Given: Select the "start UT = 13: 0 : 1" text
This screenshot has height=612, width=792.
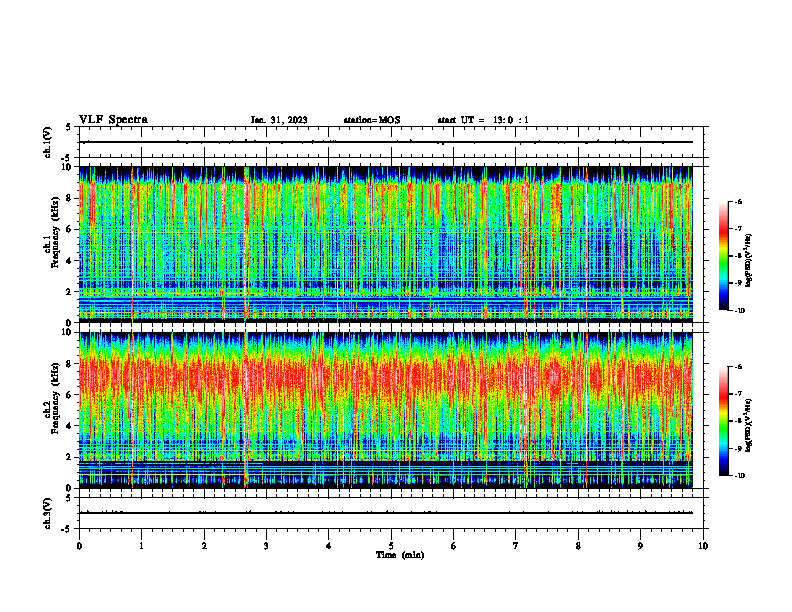Looking at the screenshot, I should point(483,120).
